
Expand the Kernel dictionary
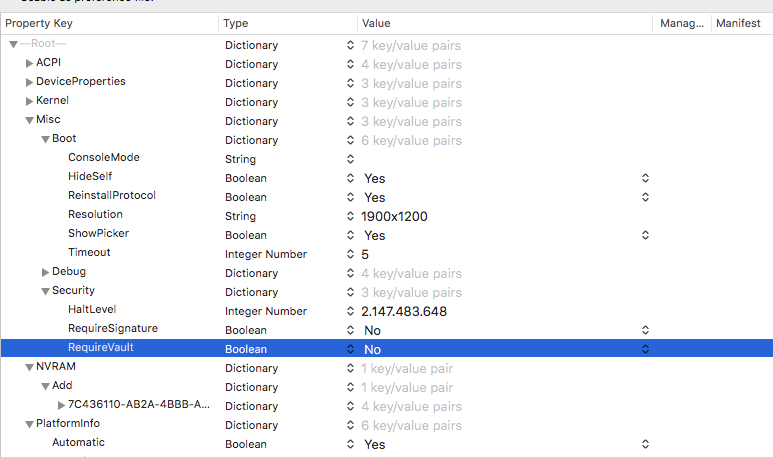(30, 101)
